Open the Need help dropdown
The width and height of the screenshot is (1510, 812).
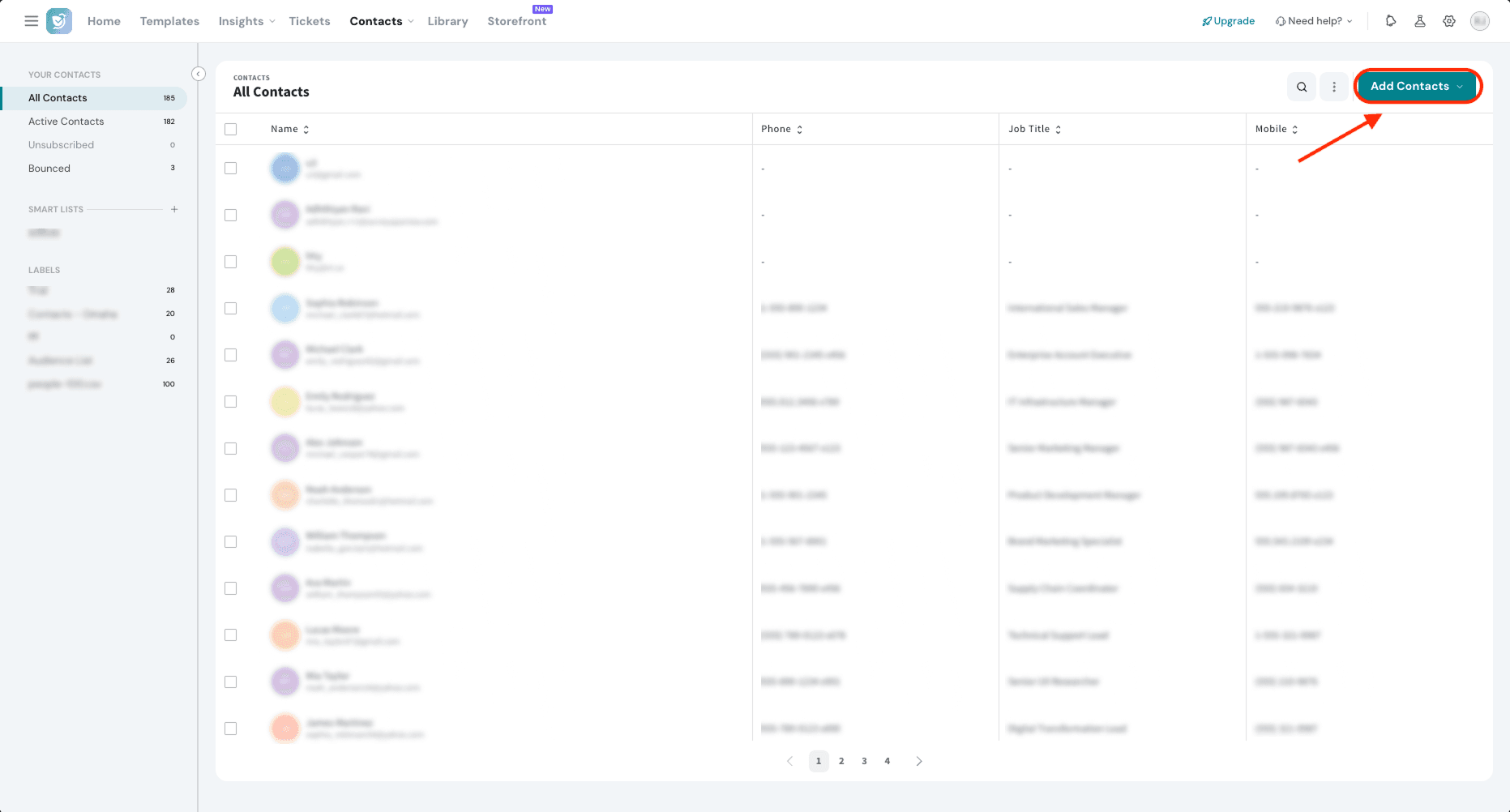click(1314, 21)
